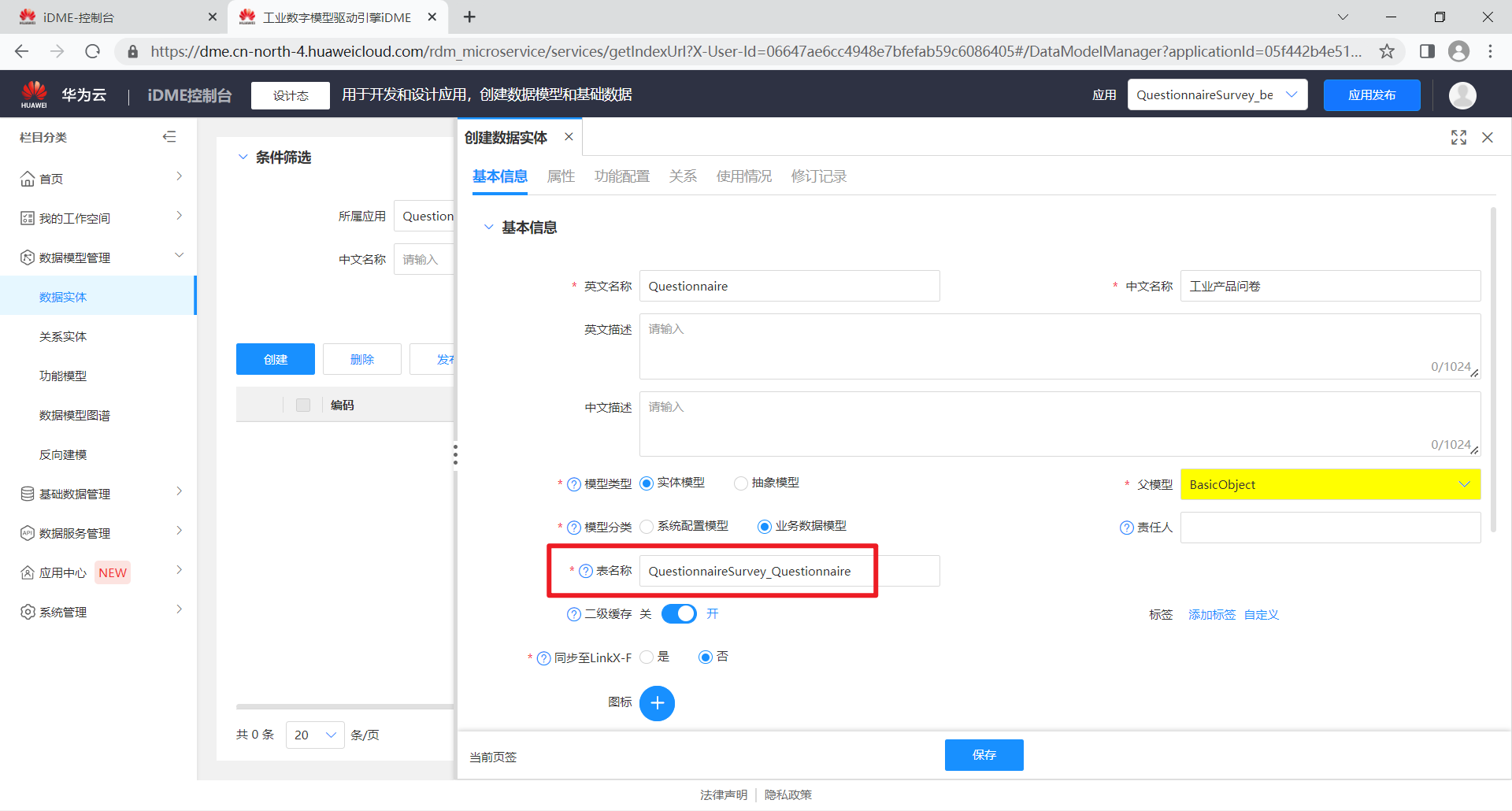Click the 应用发布 button
The image size is (1512, 811).
tap(1372, 95)
